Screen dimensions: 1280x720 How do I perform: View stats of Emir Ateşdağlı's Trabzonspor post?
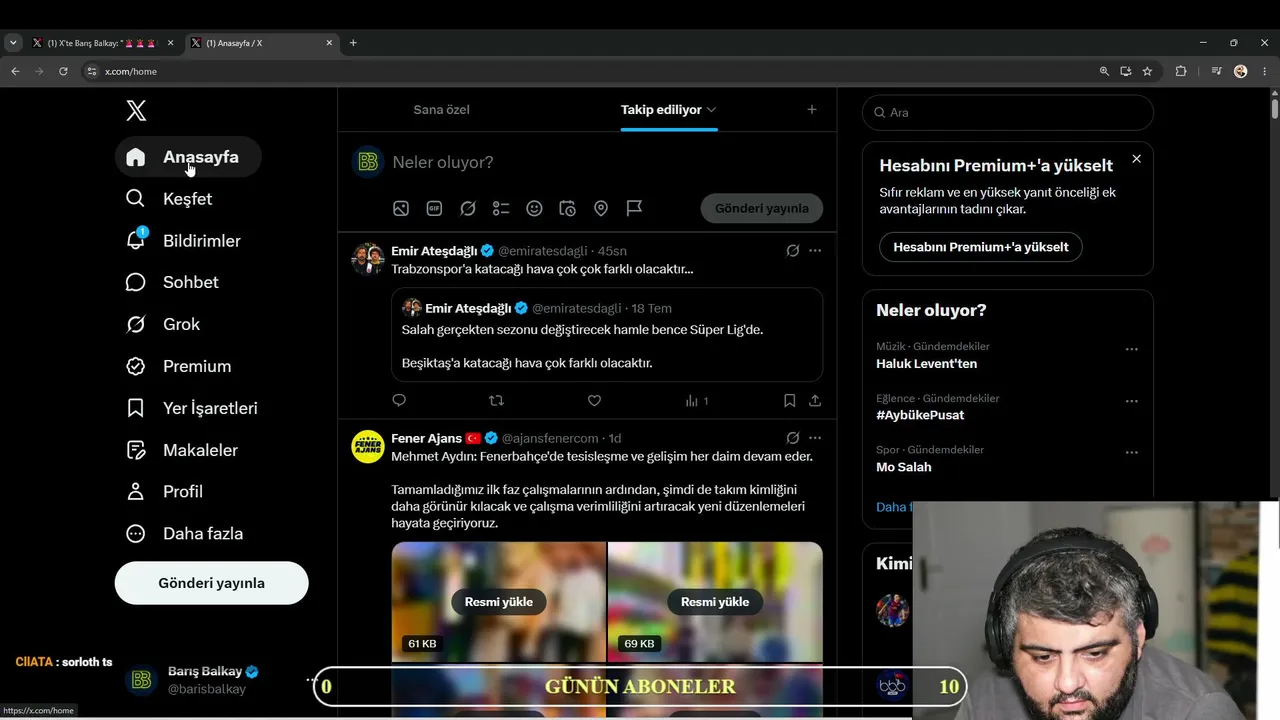point(696,401)
